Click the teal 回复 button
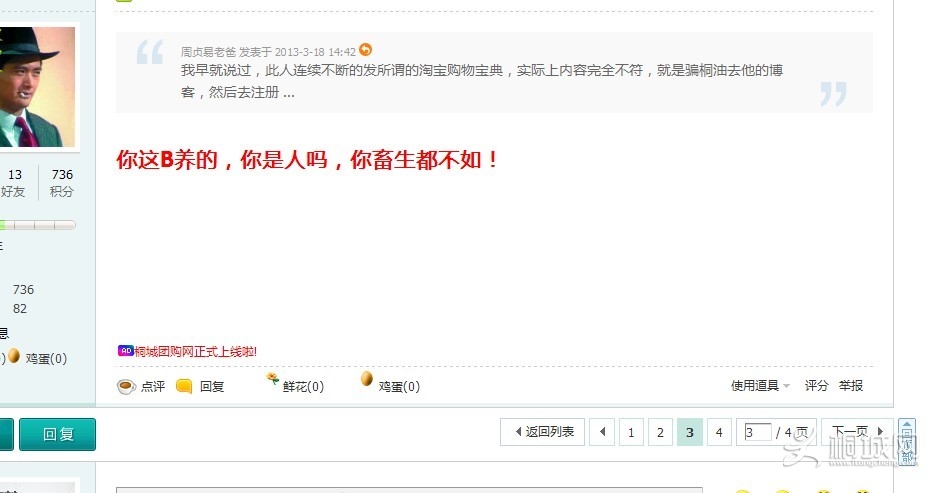The height and width of the screenshot is (493, 949). 57,434
